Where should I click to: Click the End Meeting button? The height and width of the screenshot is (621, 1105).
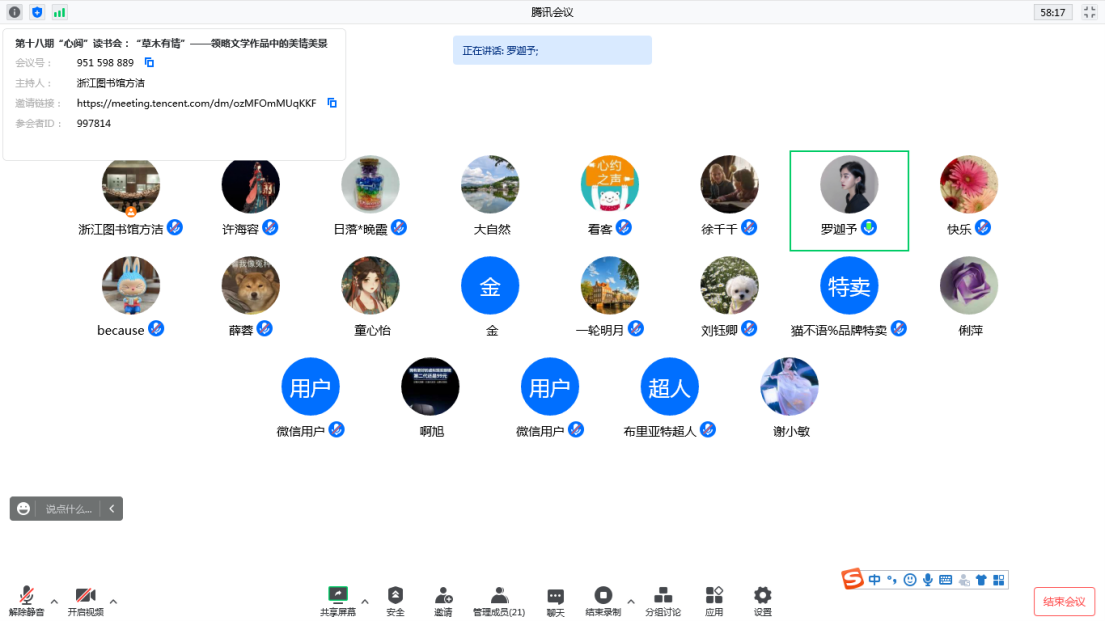tap(1064, 602)
